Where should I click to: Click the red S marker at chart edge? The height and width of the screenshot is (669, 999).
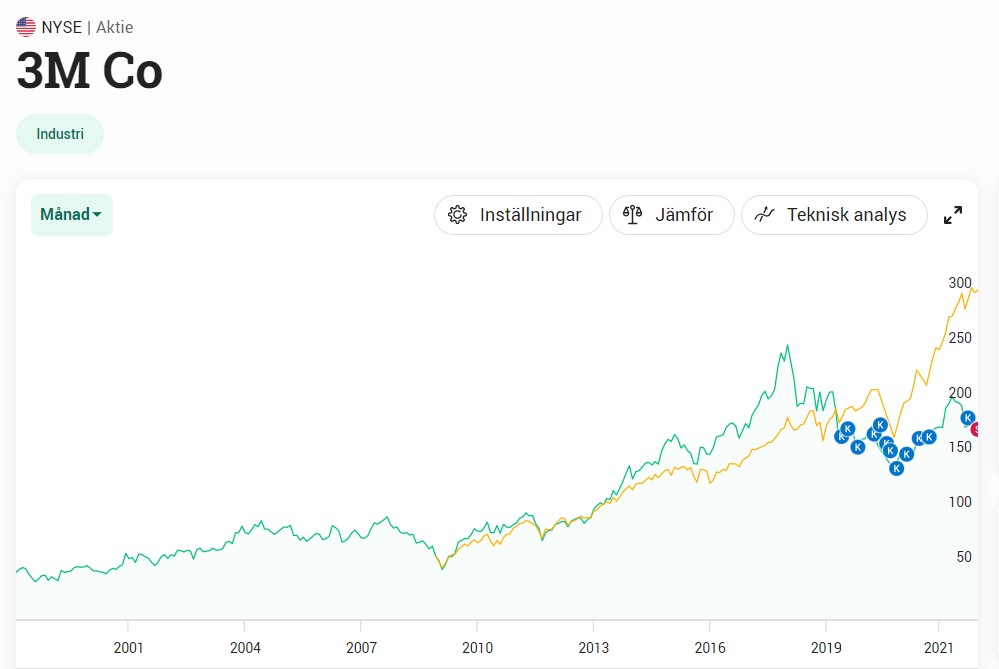975,429
